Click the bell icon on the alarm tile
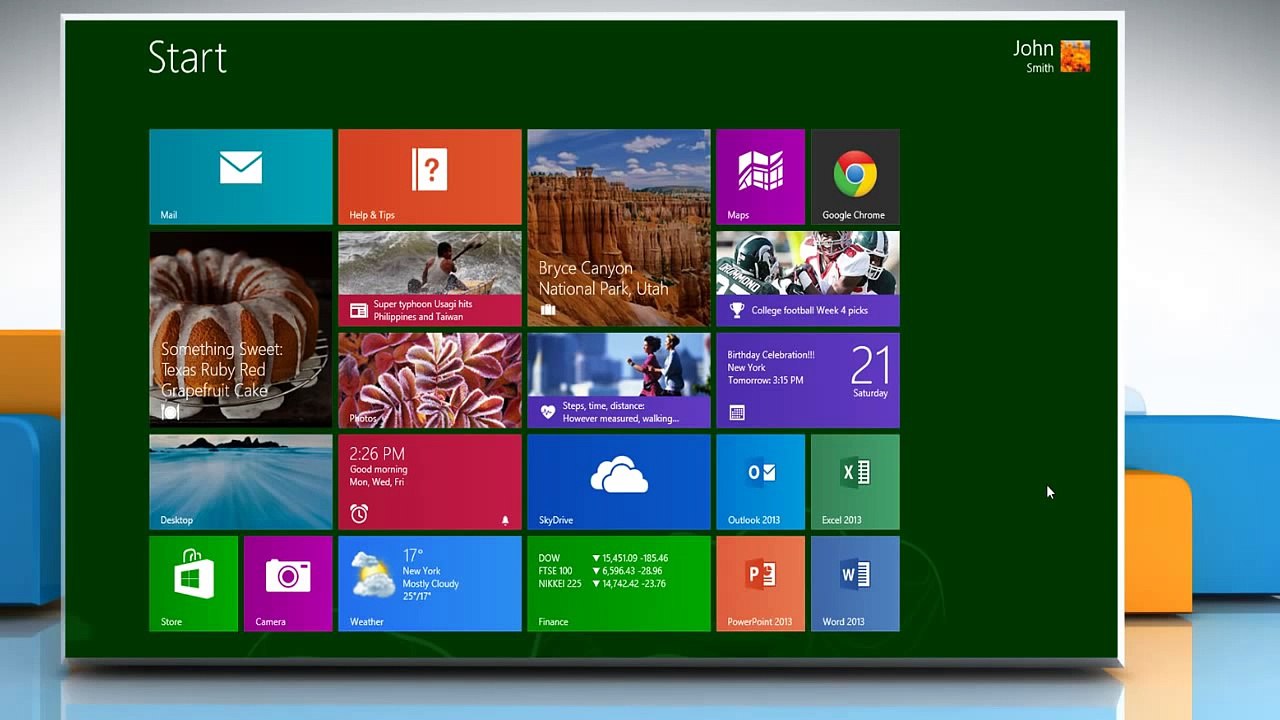The width and height of the screenshot is (1280, 720). click(505, 520)
